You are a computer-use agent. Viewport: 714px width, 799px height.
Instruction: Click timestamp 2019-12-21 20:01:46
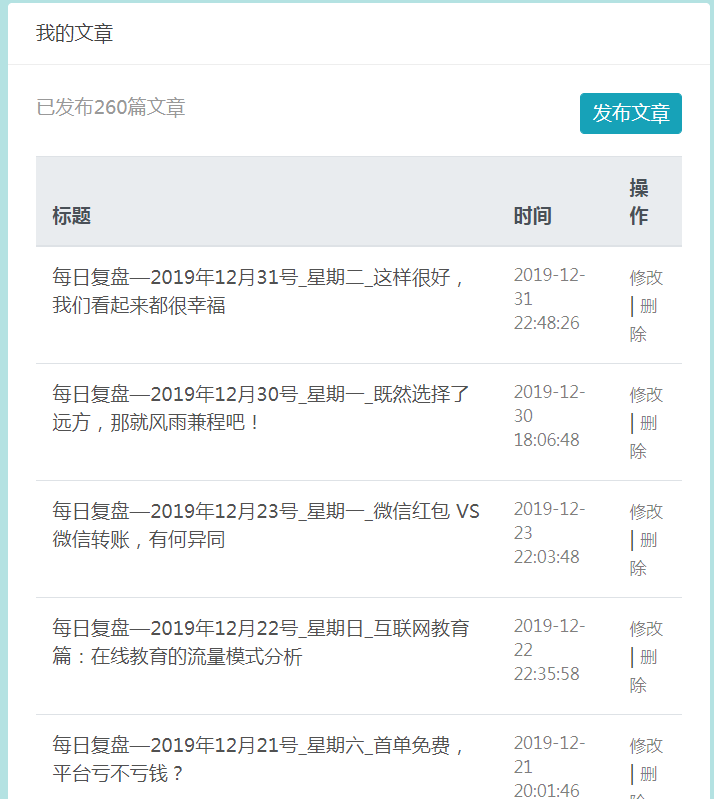pos(549,766)
